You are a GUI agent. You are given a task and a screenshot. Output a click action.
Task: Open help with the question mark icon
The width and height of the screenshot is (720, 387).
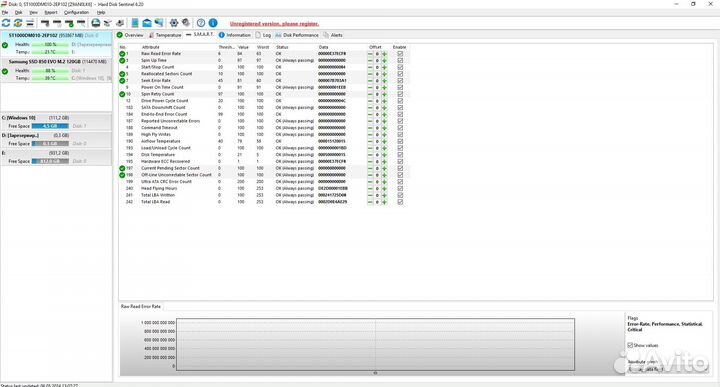tap(201, 22)
